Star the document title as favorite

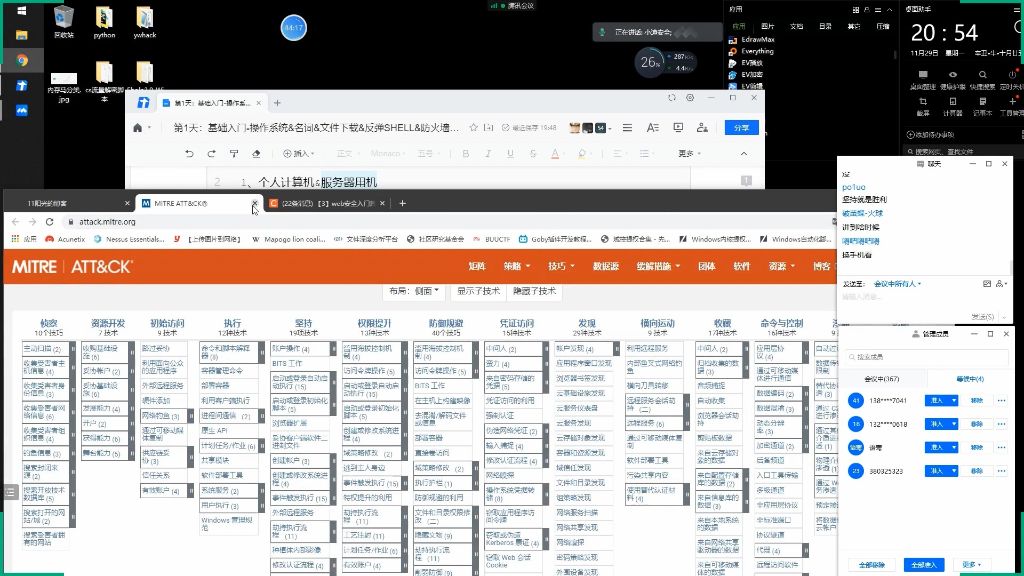click(x=473, y=127)
